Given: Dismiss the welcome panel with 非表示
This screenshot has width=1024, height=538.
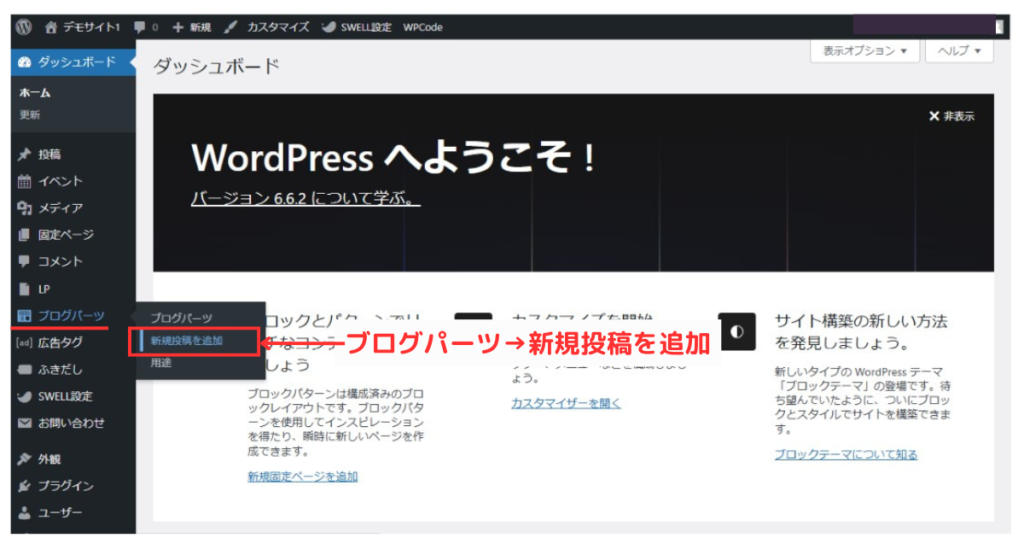Looking at the screenshot, I should coord(951,116).
